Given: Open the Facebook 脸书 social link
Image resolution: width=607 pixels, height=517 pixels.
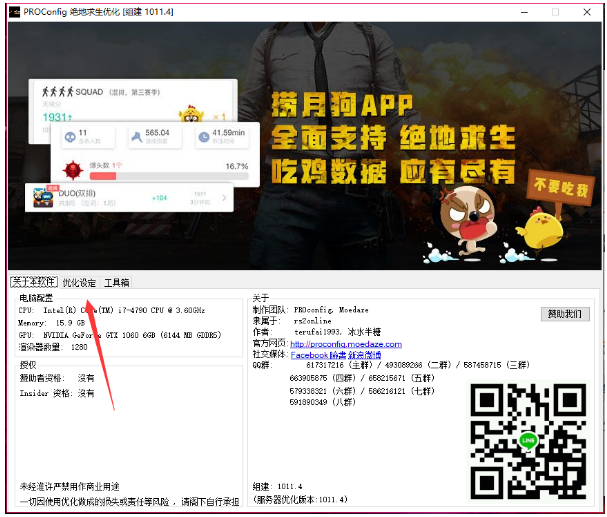Looking at the screenshot, I should pyautogui.click(x=318, y=355).
